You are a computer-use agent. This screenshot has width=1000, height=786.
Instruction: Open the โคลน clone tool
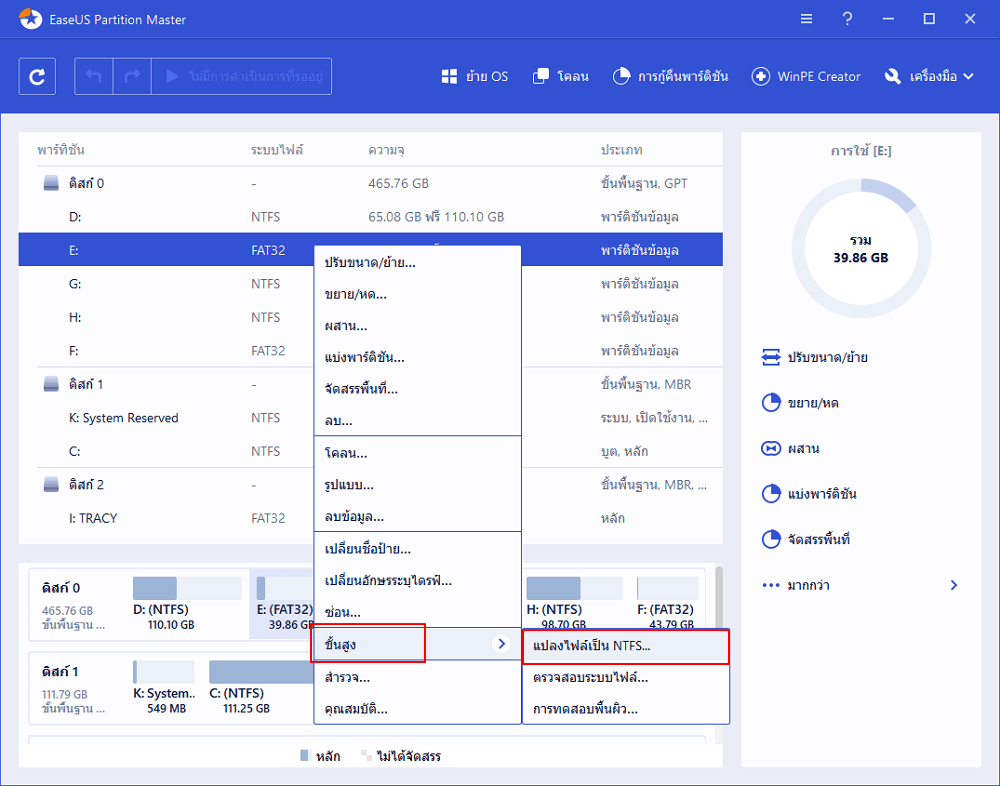click(x=560, y=77)
